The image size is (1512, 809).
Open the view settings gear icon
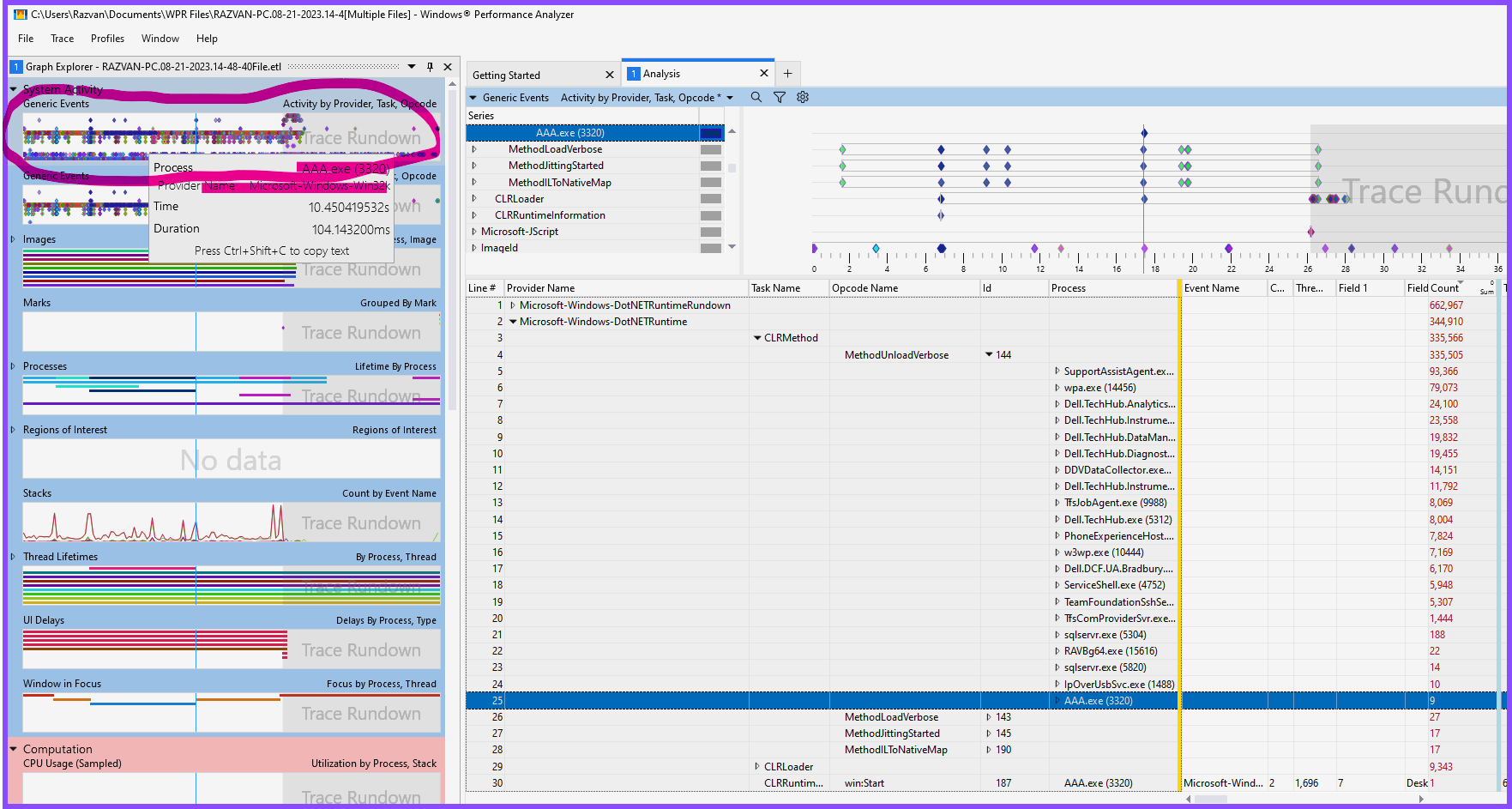[x=803, y=97]
